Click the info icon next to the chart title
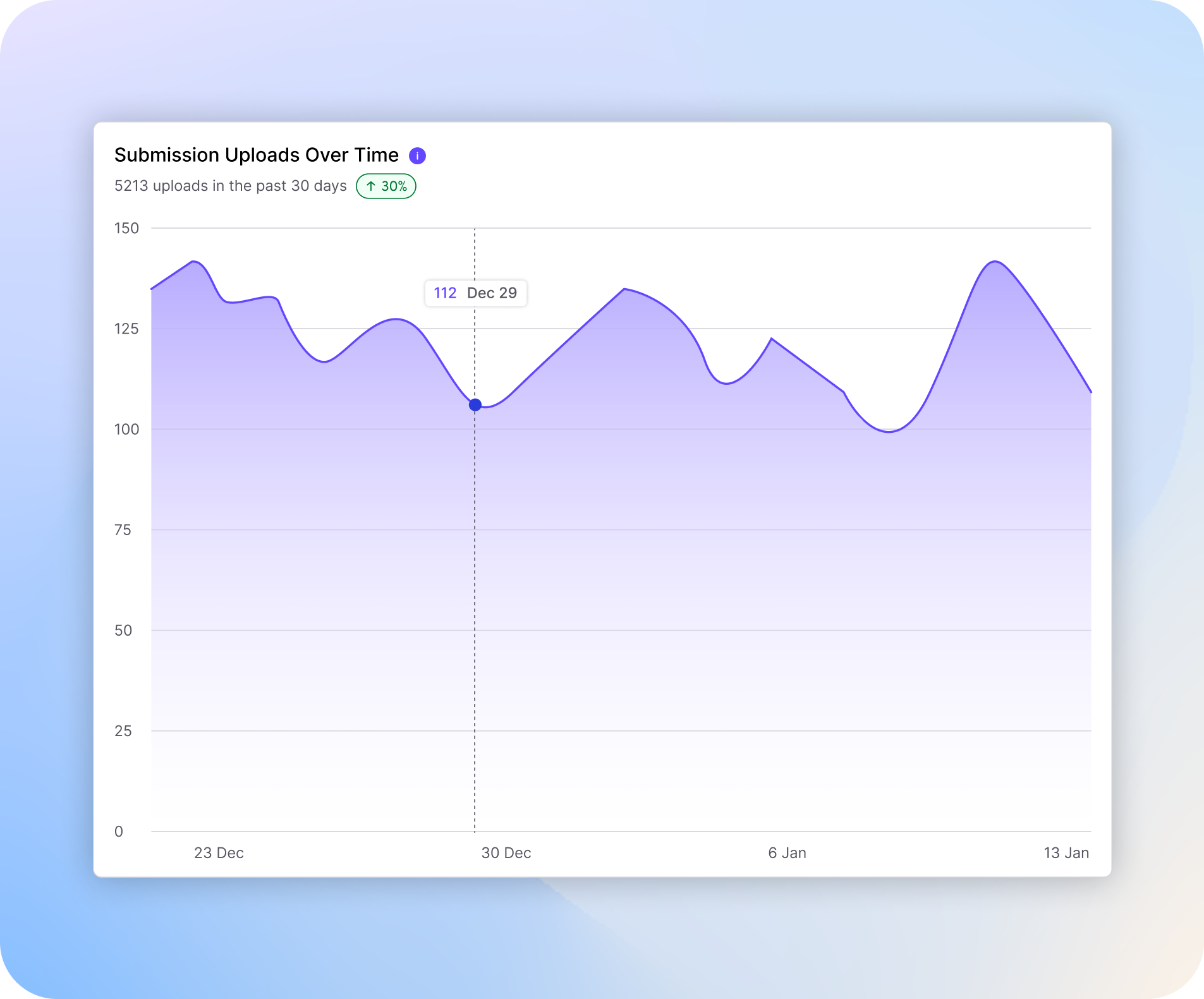Viewport: 1204px width, 999px height. (x=418, y=155)
